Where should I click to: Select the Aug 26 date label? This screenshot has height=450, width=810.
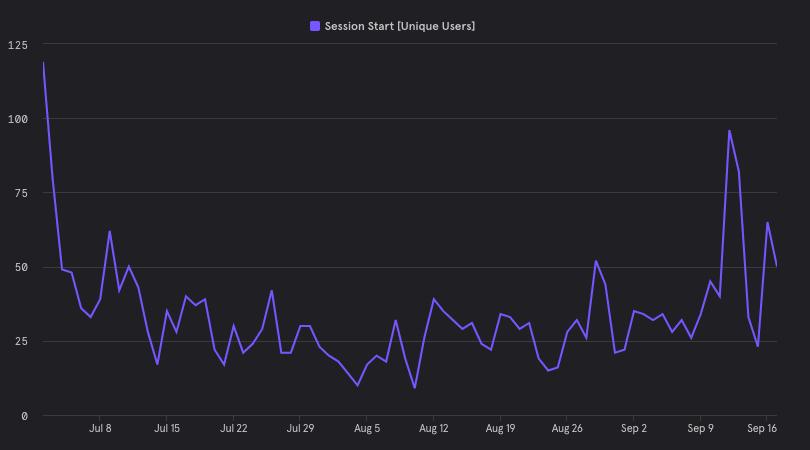pyautogui.click(x=567, y=428)
